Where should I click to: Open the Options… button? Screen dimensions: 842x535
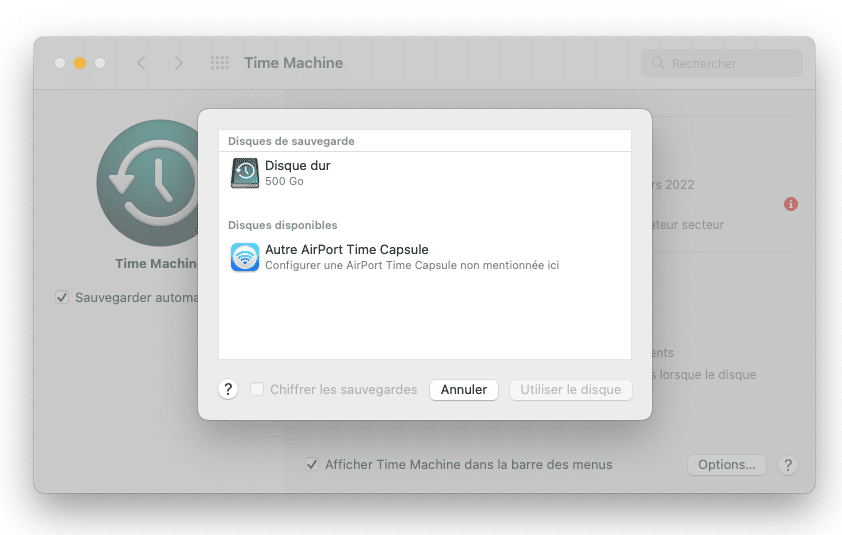click(727, 465)
